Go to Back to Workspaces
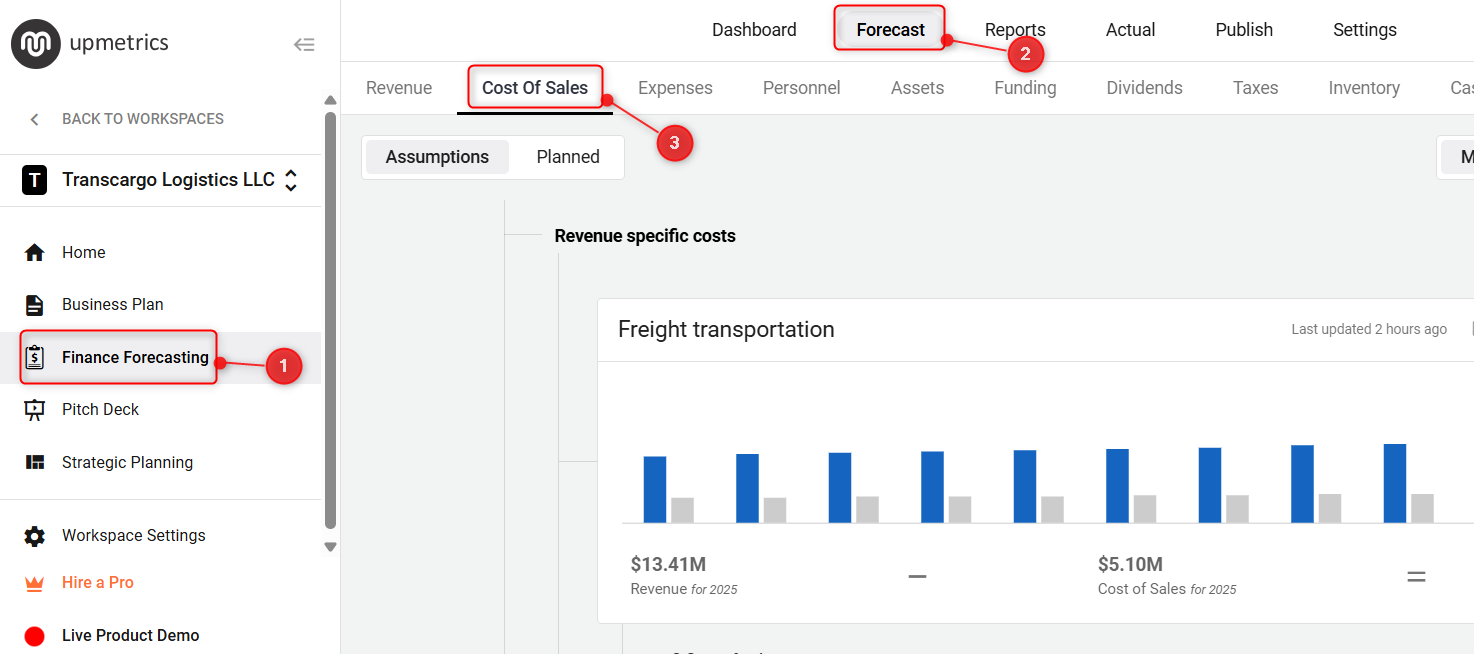This screenshot has height=654, width=1474. pos(143,119)
